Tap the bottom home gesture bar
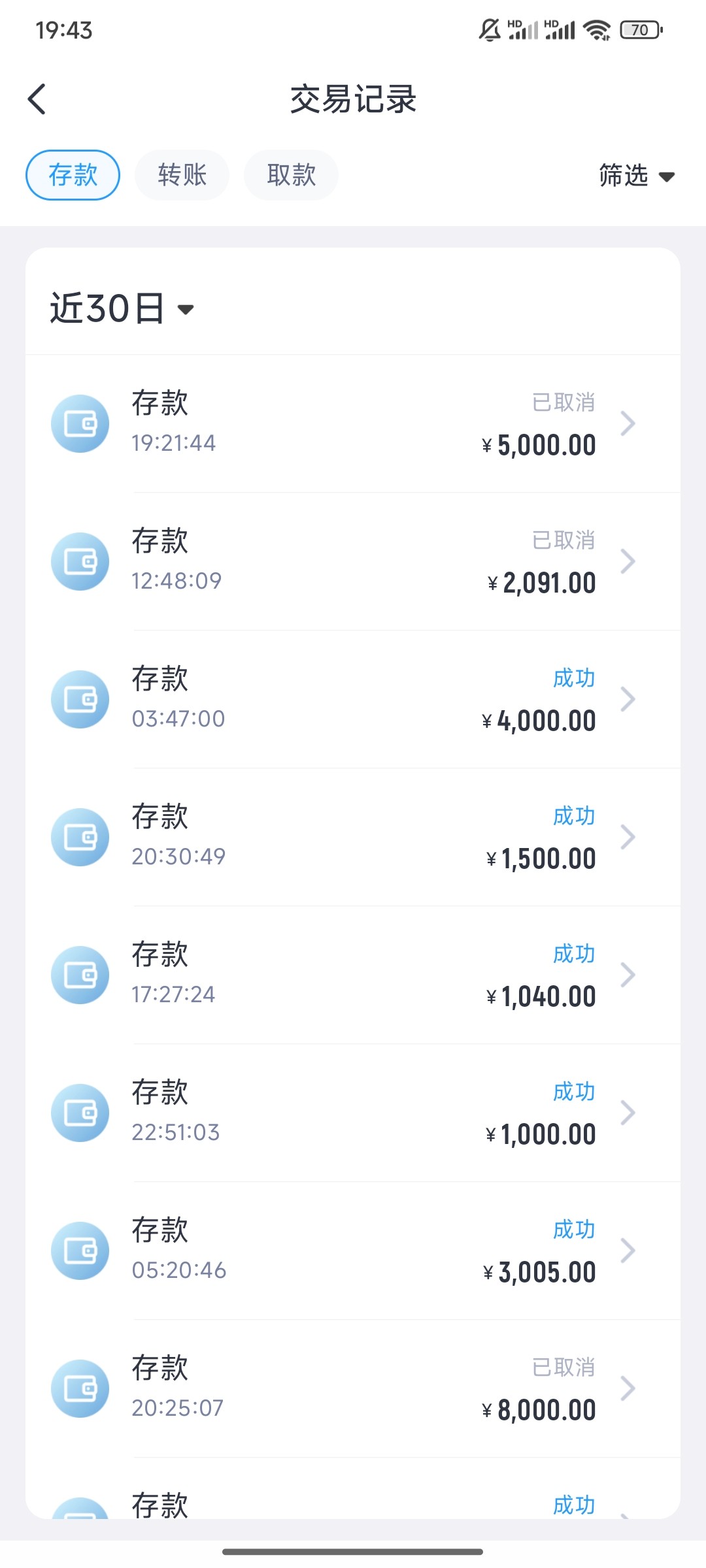This screenshot has height=1568, width=706. pos(353,1552)
